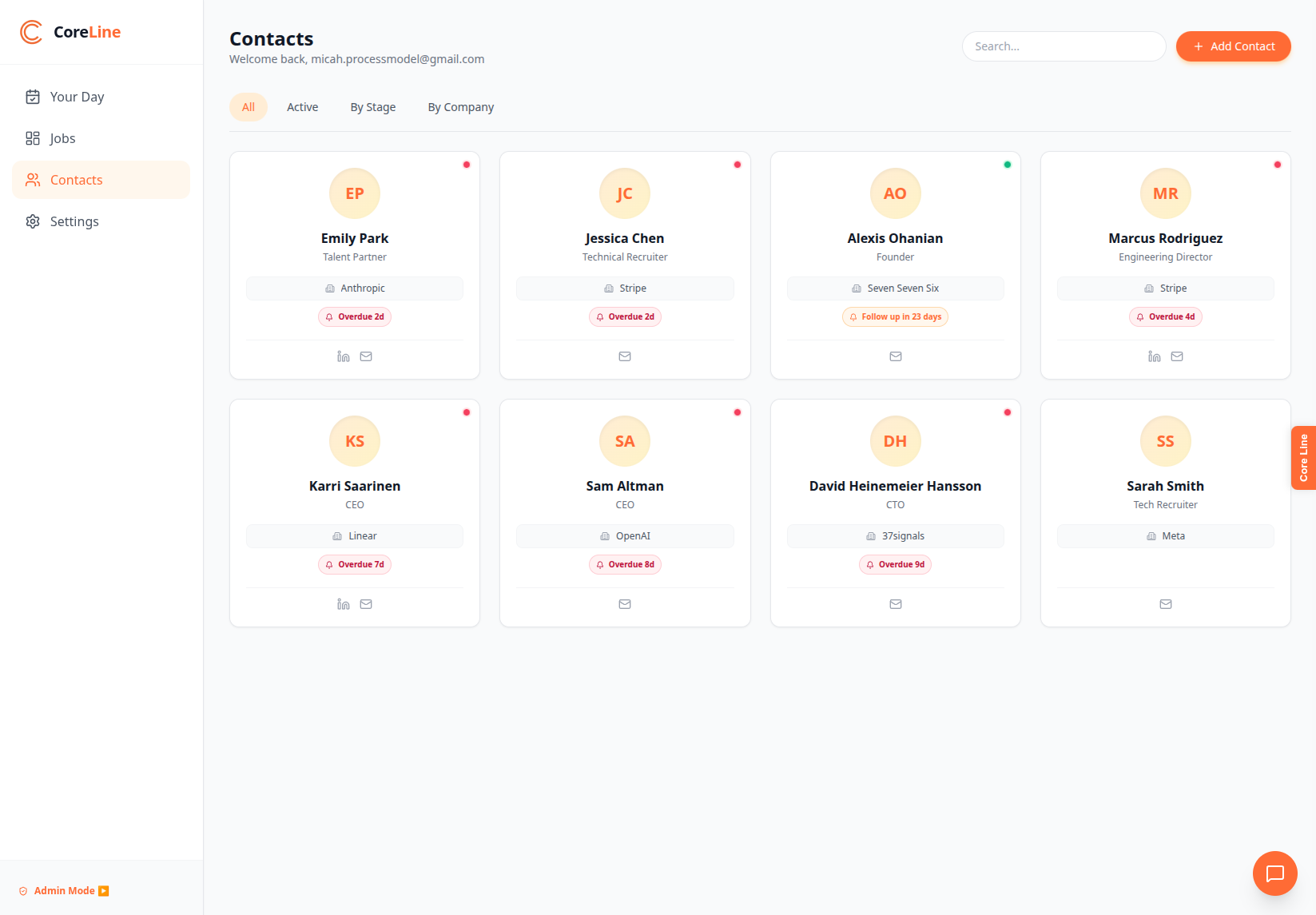Open Your Day in sidebar
The width and height of the screenshot is (1316, 915).
tap(77, 97)
